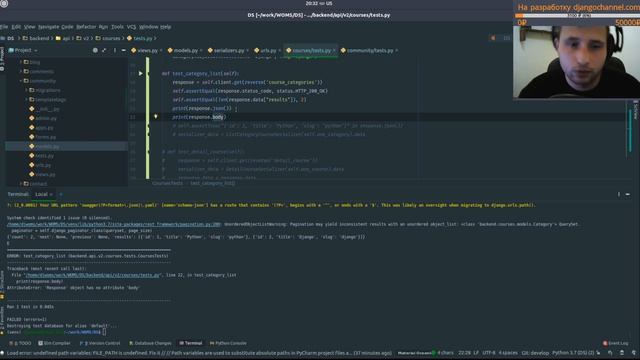Close the community/tests.py editor tab
The image size is (640, 360).
pyautogui.click(x=396, y=51)
